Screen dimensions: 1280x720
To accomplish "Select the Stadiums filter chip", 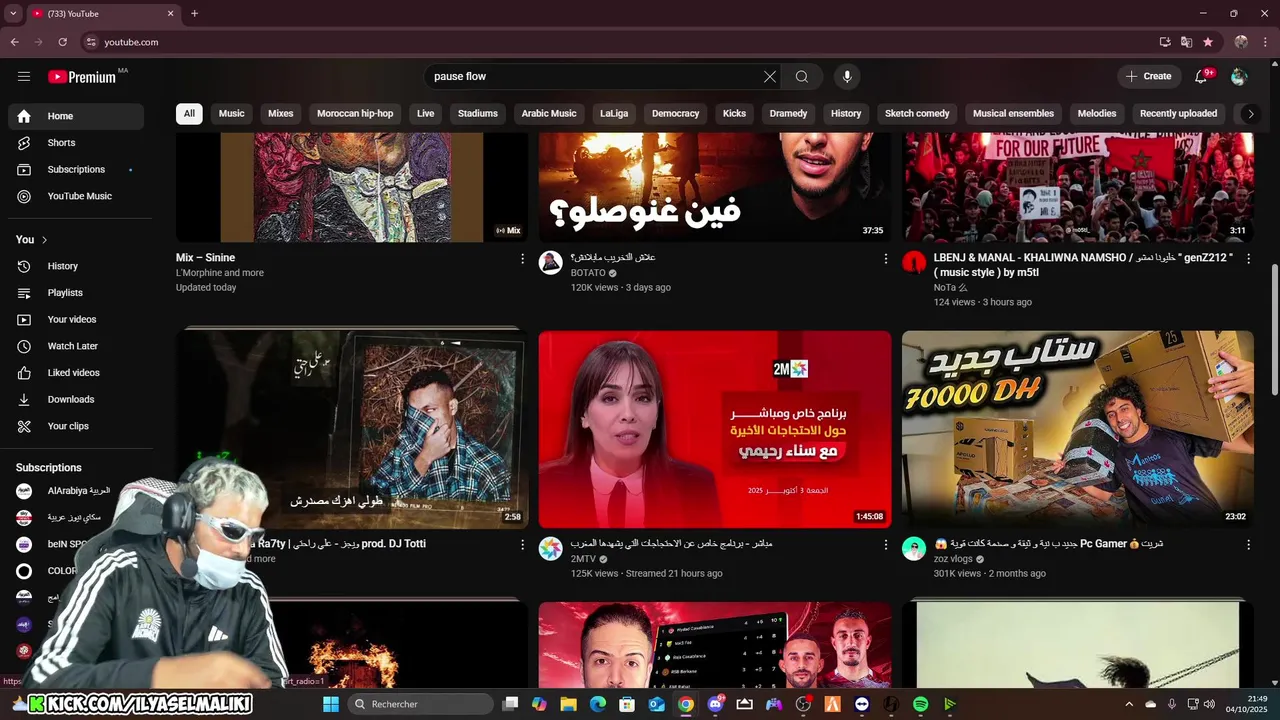I will (478, 113).
